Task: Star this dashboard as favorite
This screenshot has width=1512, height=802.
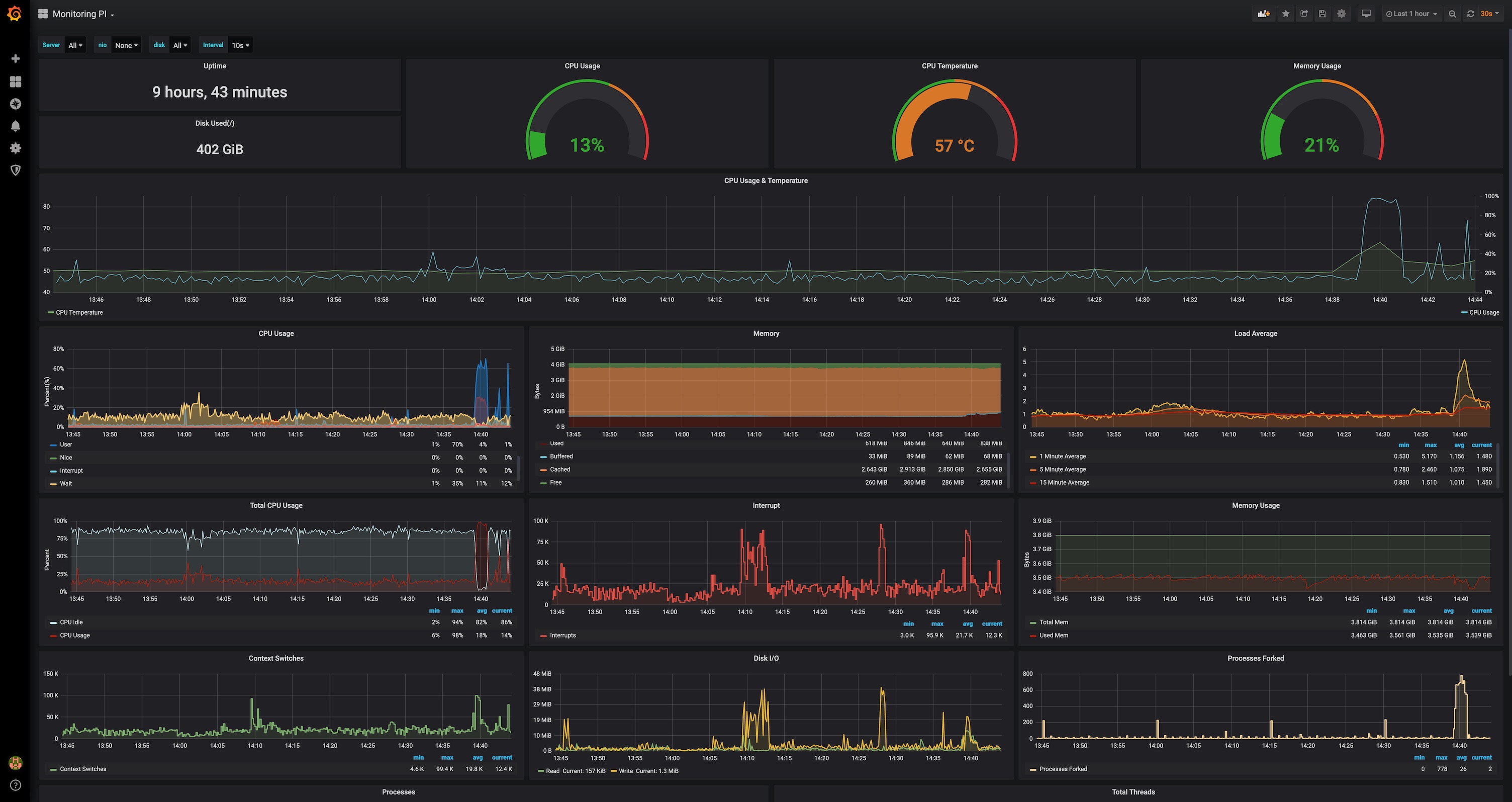Action: 1285,14
